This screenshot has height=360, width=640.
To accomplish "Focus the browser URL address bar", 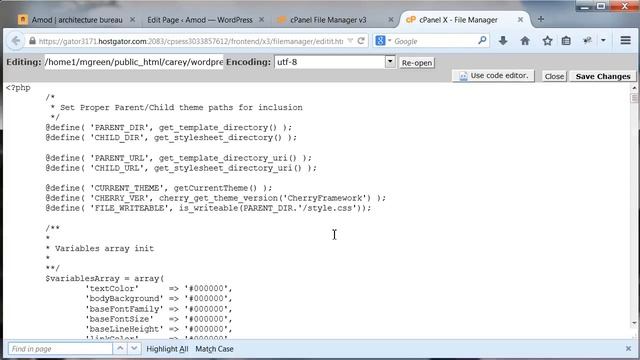I will [x=191, y=41].
